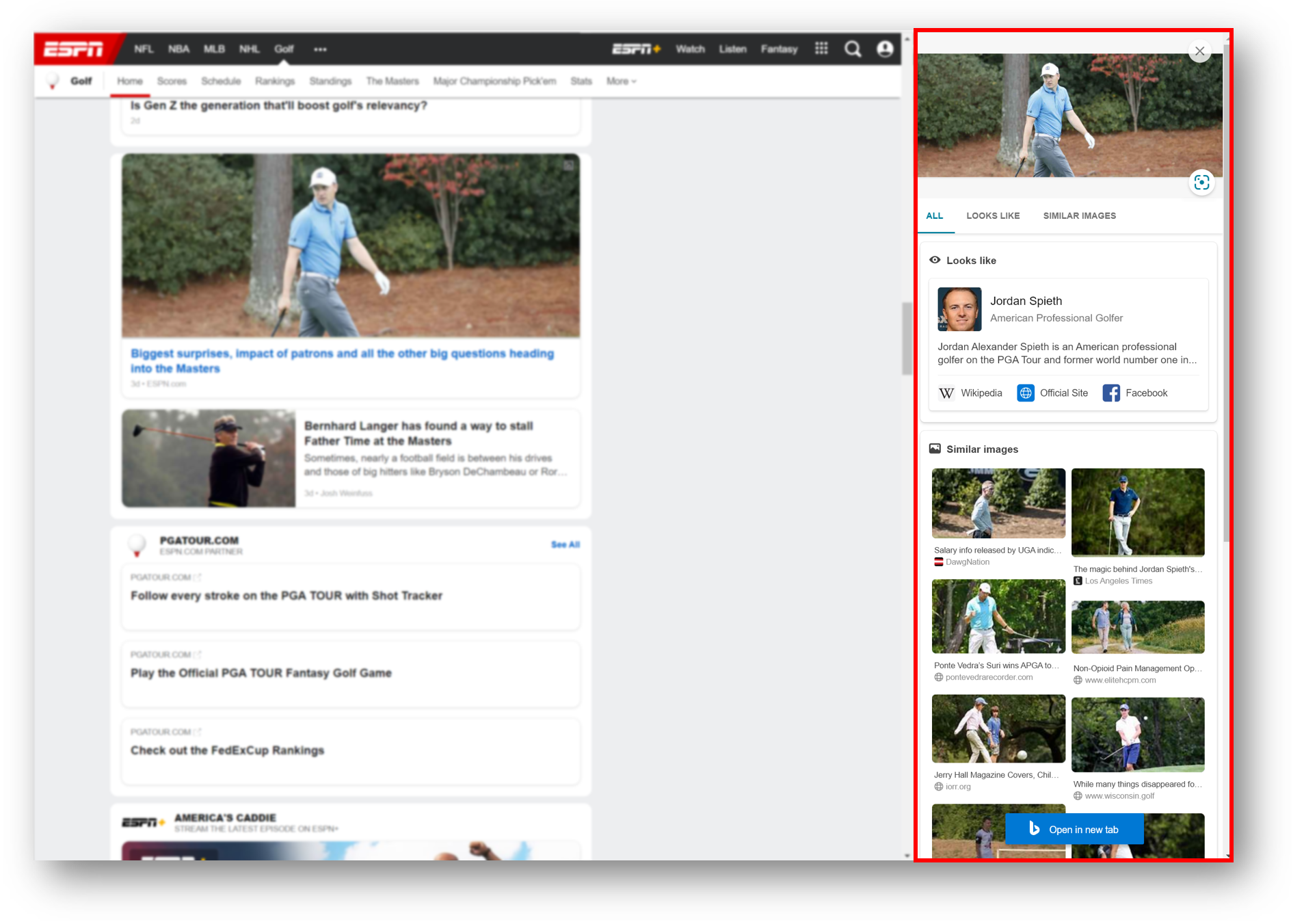This screenshot has height=924, width=1304.
Task: Click the ESPN logo
Action: coord(74,49)
